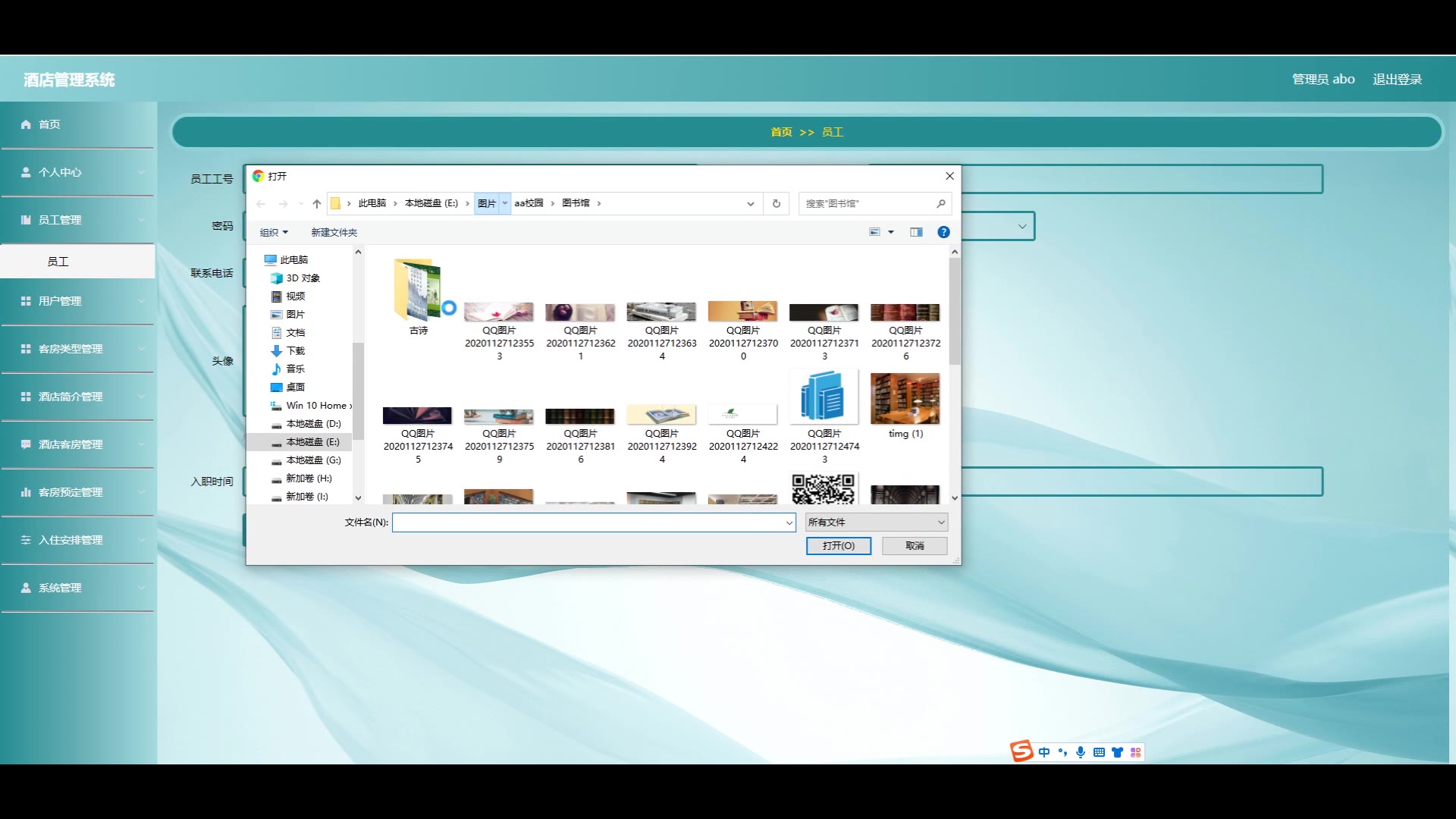
Task: Select 本地磁盘 (D:) drive
Action: coord(306,424)
